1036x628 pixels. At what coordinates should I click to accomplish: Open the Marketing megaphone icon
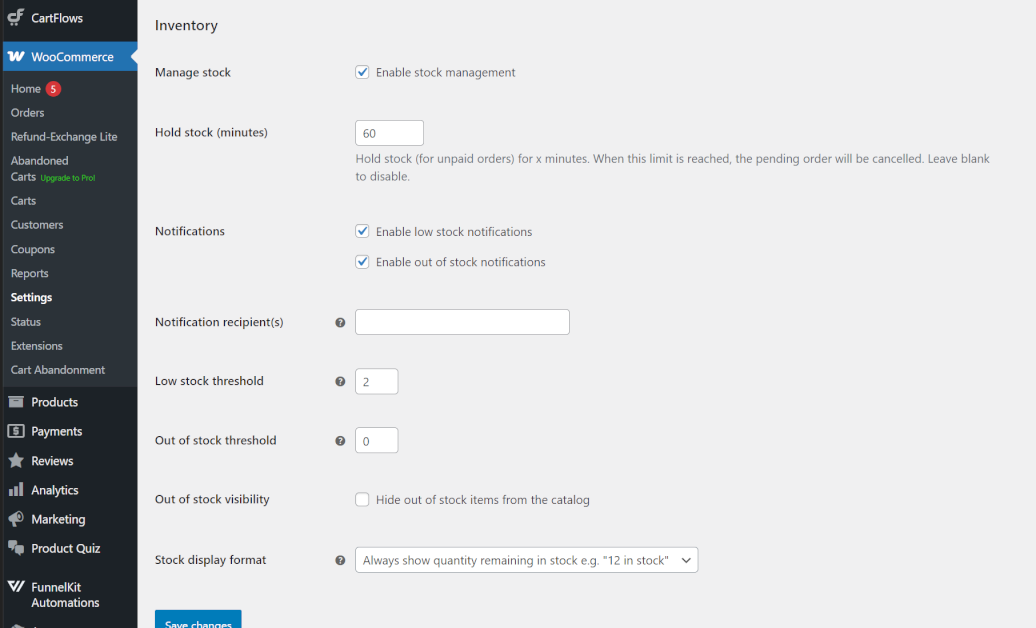coord(15,518)
